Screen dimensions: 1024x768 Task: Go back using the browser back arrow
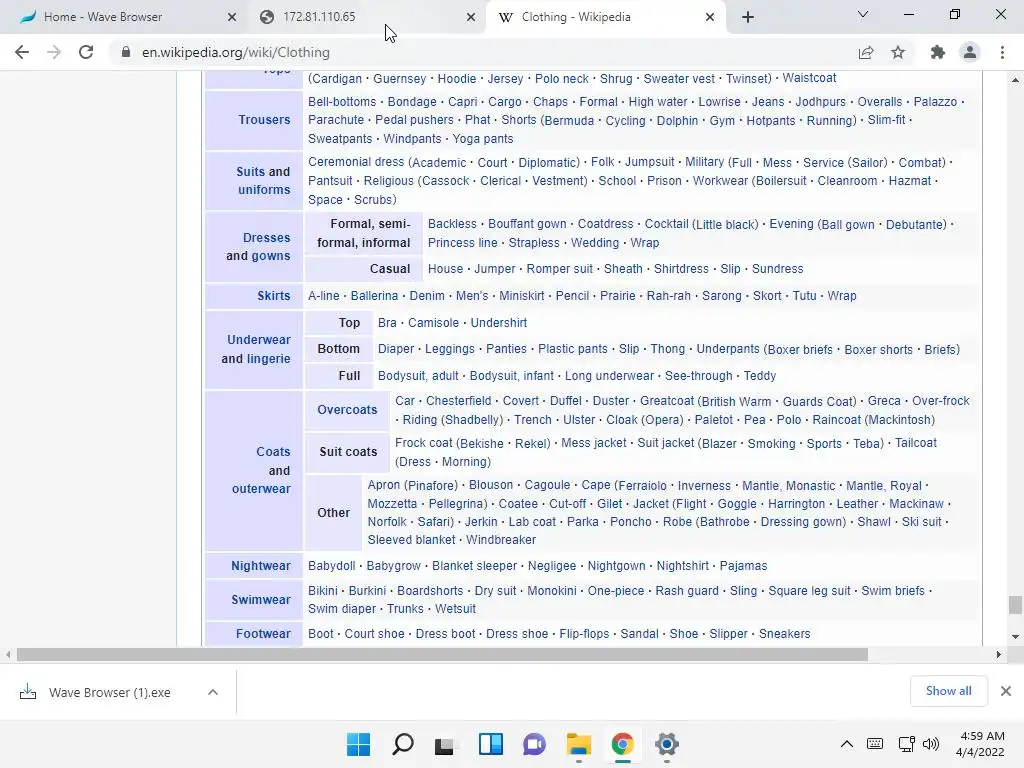(22, 52)
